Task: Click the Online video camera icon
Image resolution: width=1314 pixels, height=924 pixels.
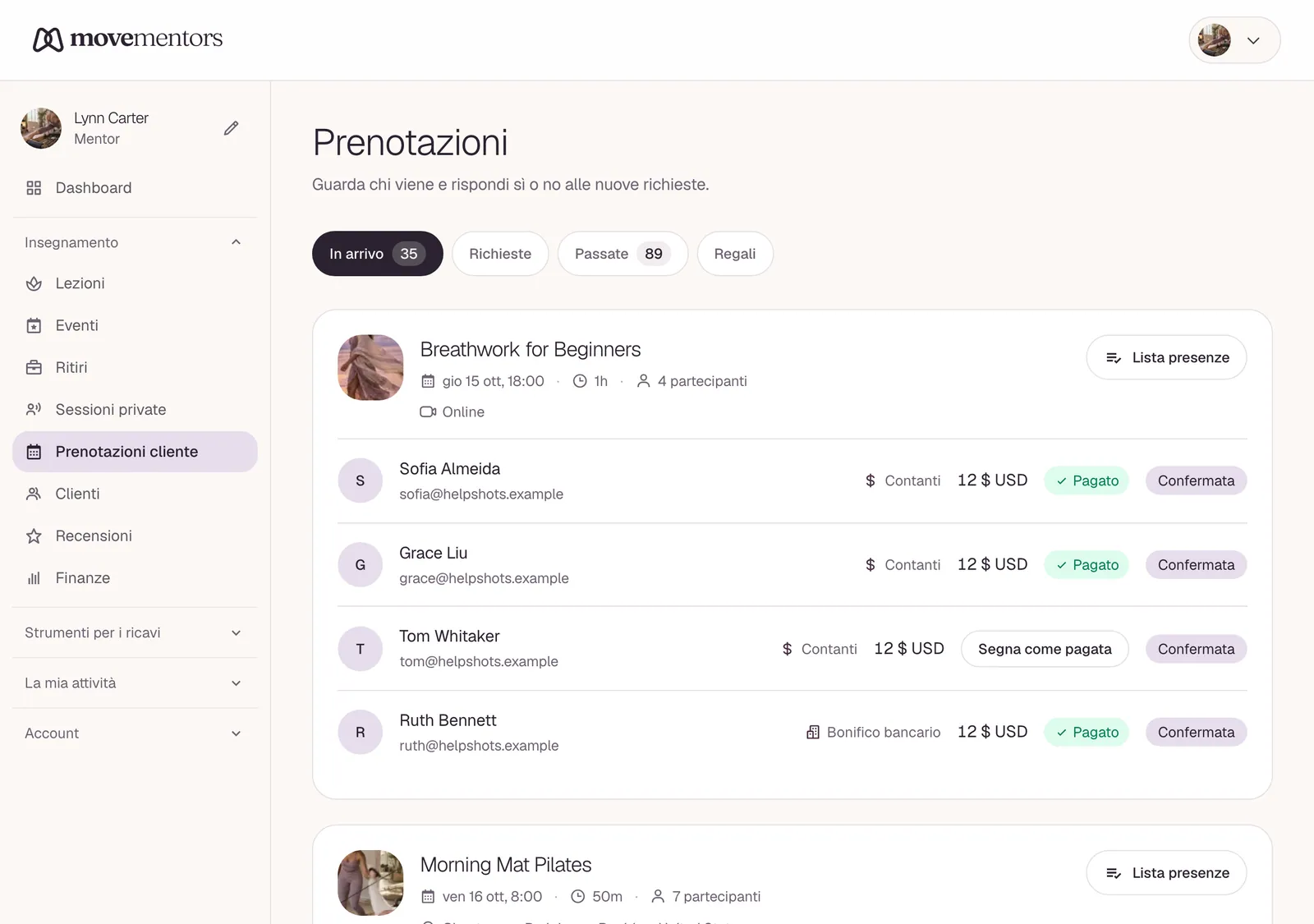Action: point(428,411)
